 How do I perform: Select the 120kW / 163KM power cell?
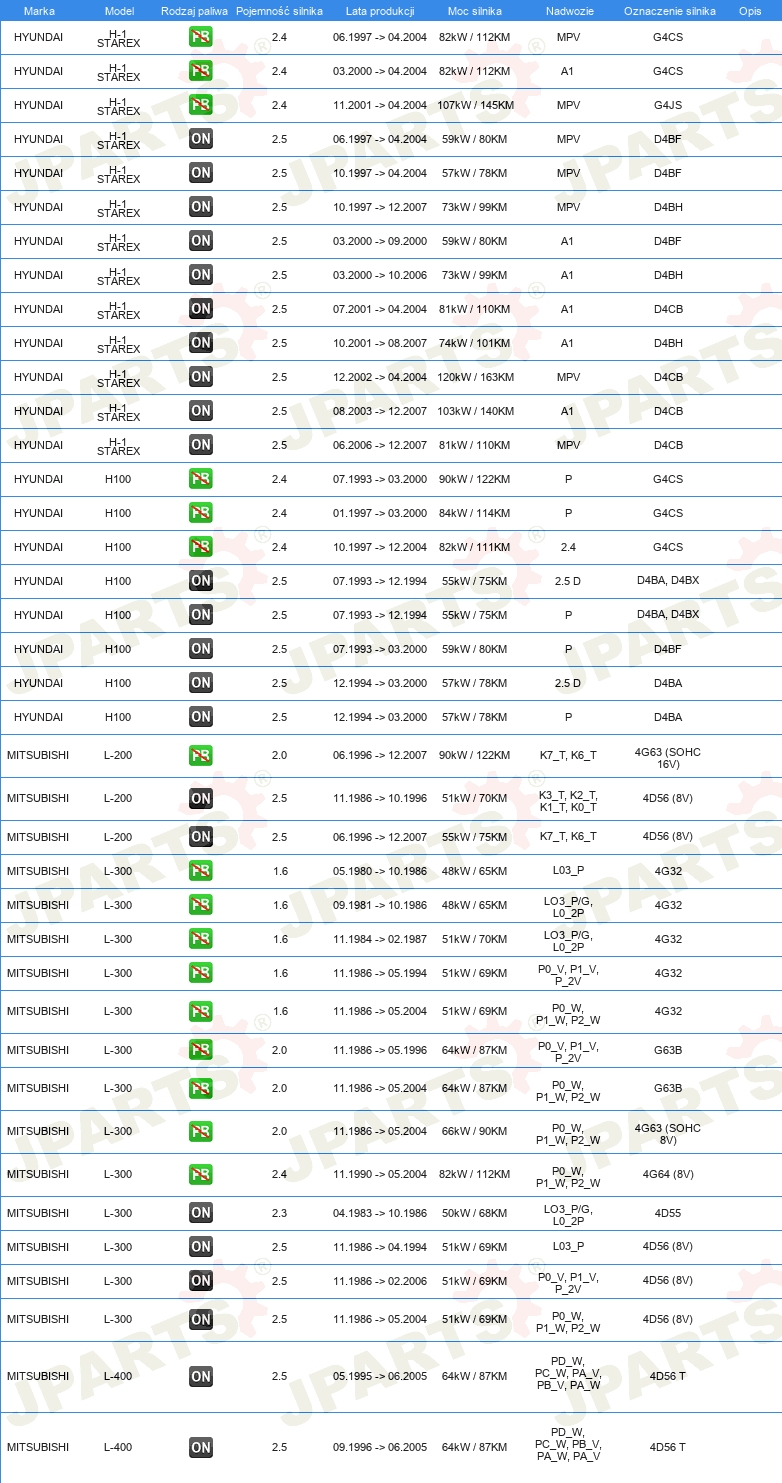point(476,377)
